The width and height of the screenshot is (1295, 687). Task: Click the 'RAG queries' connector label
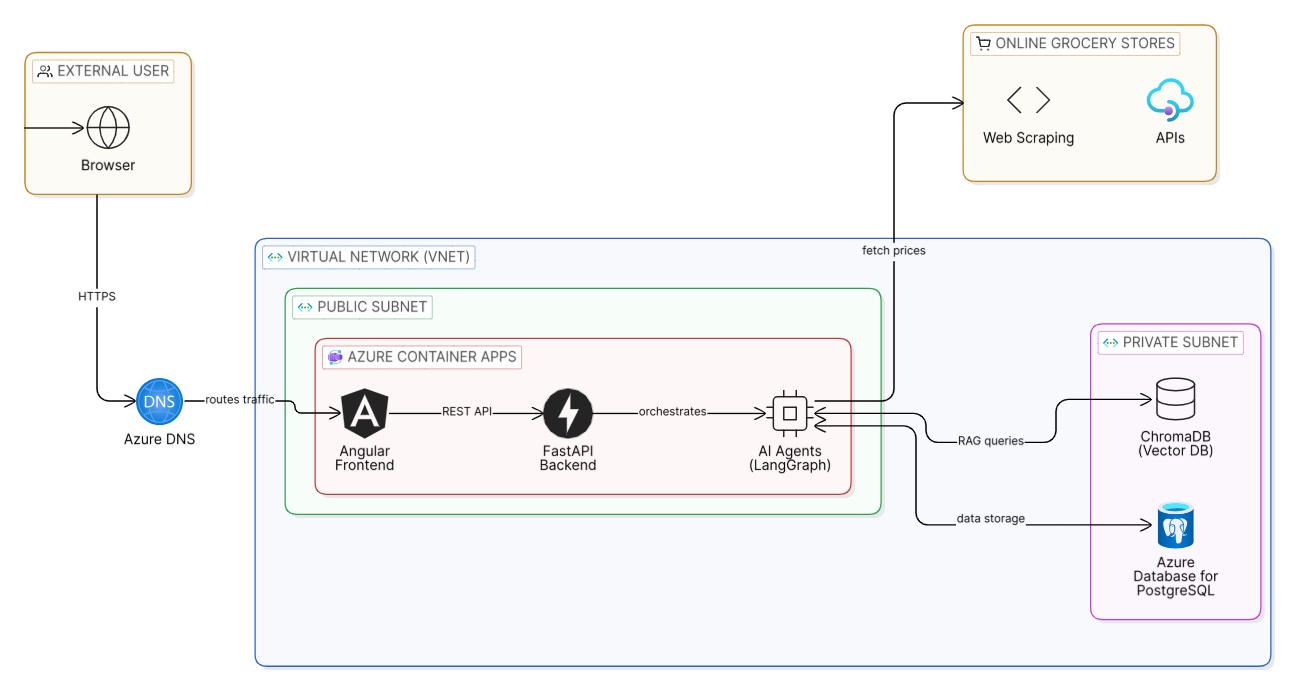(x=990, y=441)
